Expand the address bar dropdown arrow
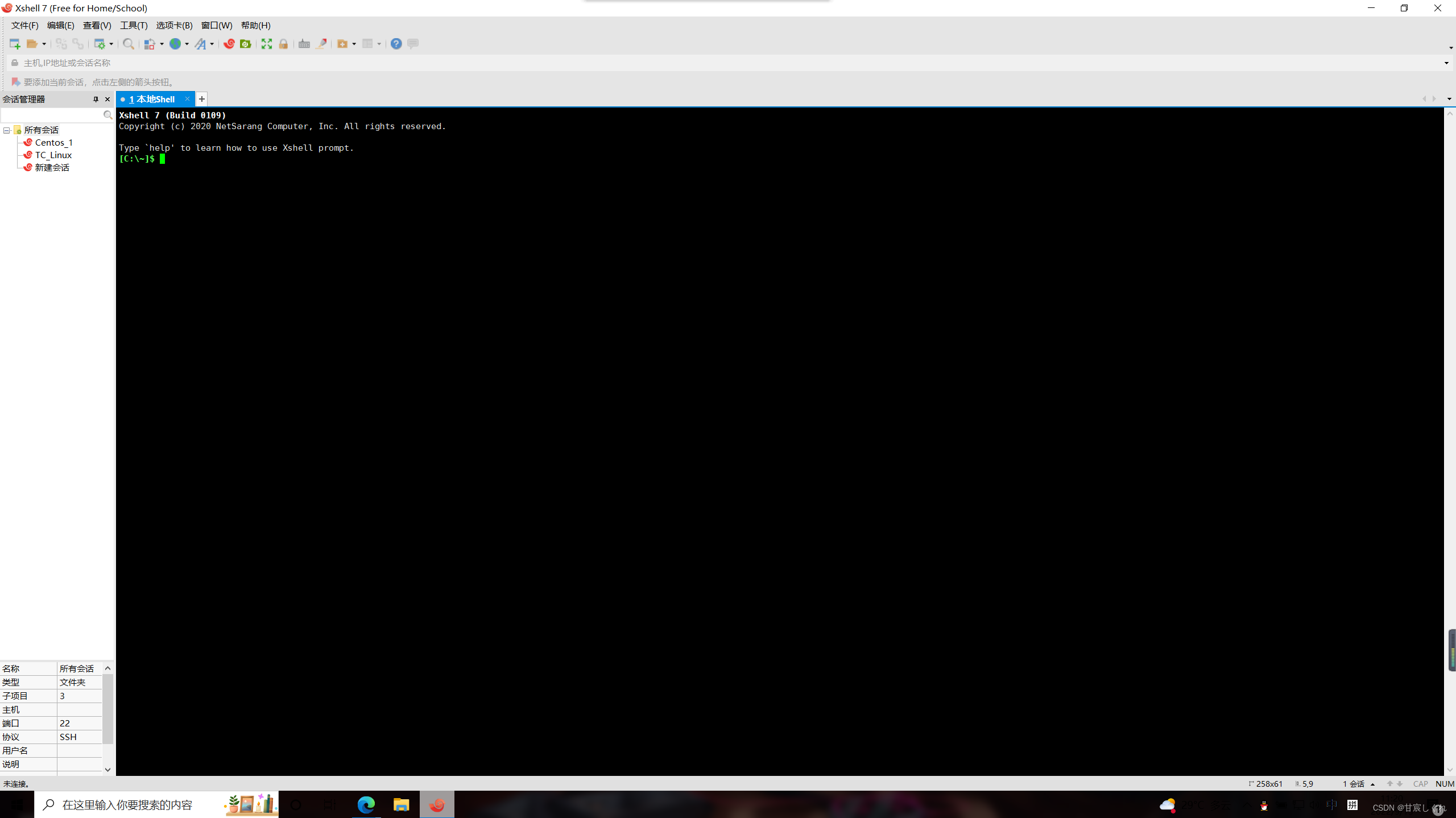This screenshot has width=1456, height=818. (1446, 63)
